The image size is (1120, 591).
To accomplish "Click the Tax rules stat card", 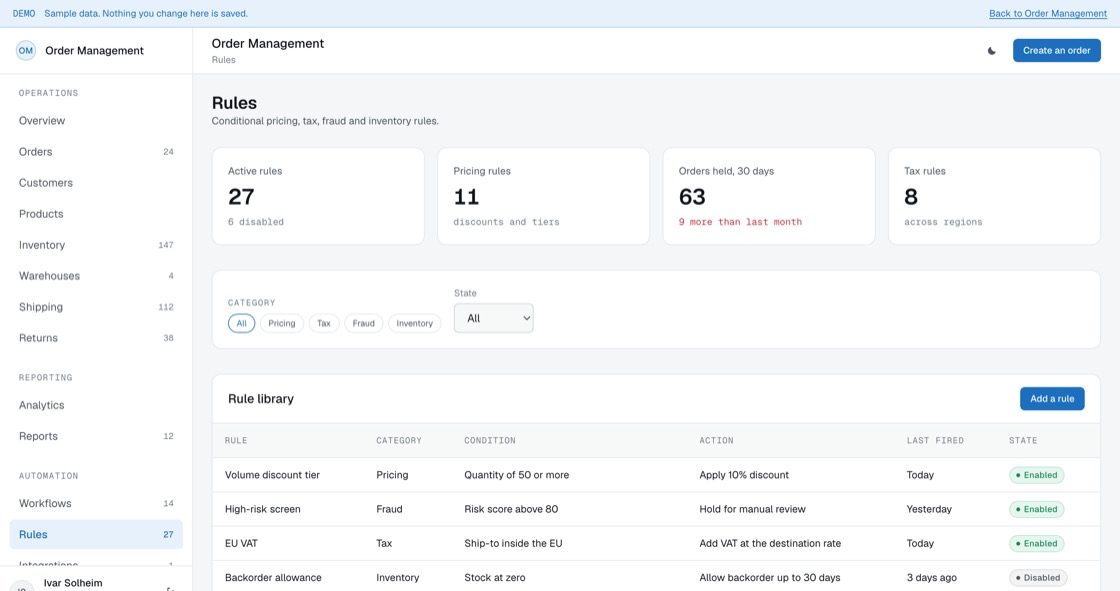I will [x=994, y=197].
